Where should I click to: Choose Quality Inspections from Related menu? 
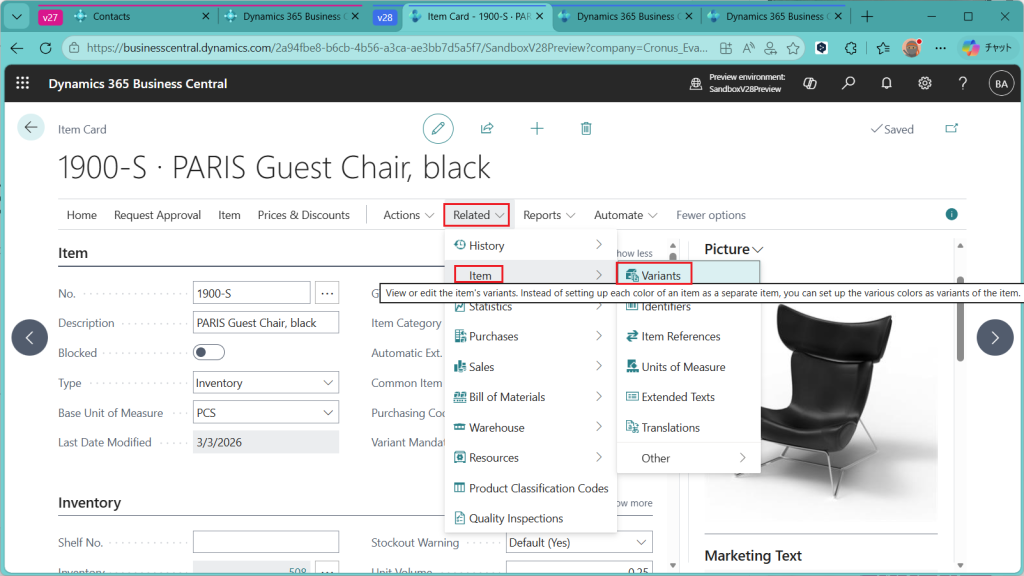point(516,518)
